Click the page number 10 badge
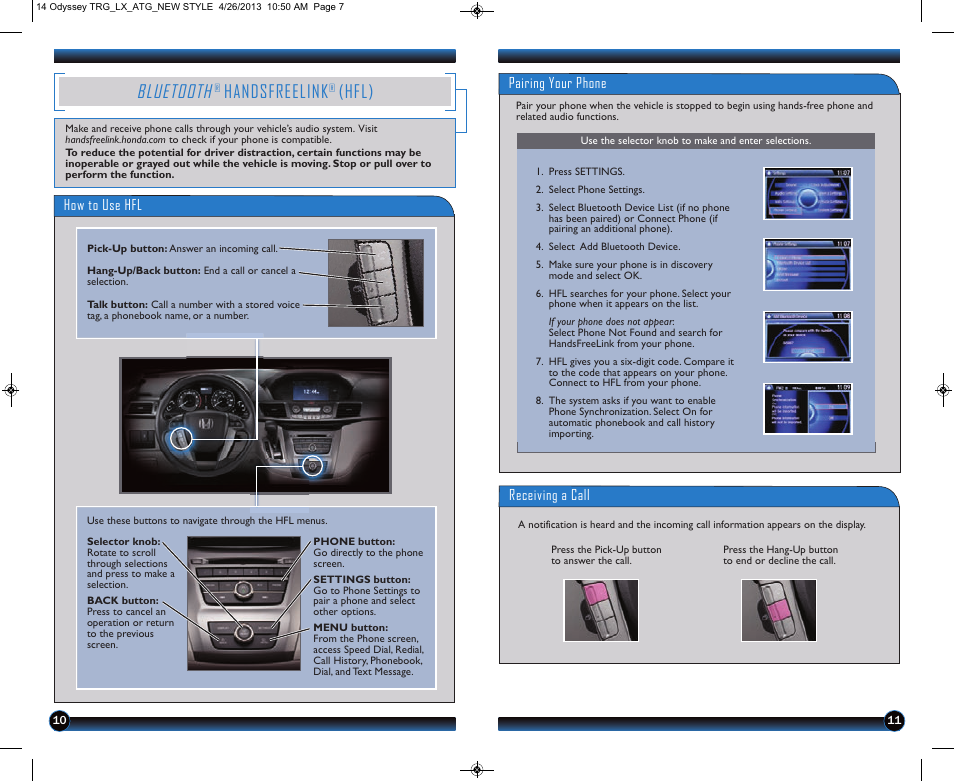The image size is (954, 781). tap(60, 721)
